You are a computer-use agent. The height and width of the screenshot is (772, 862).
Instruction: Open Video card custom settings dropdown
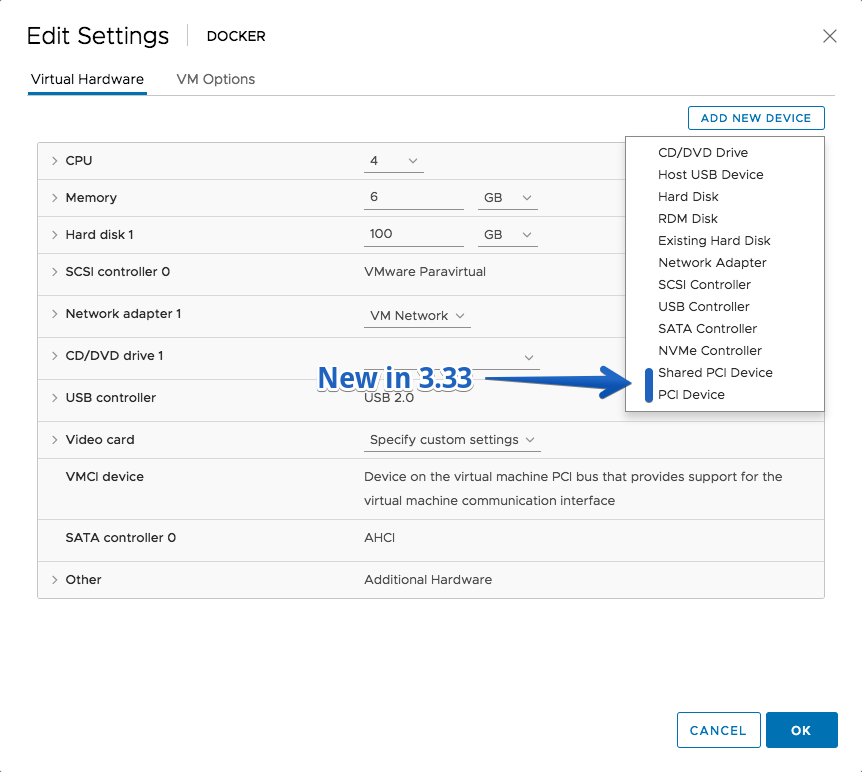[452, 440]
